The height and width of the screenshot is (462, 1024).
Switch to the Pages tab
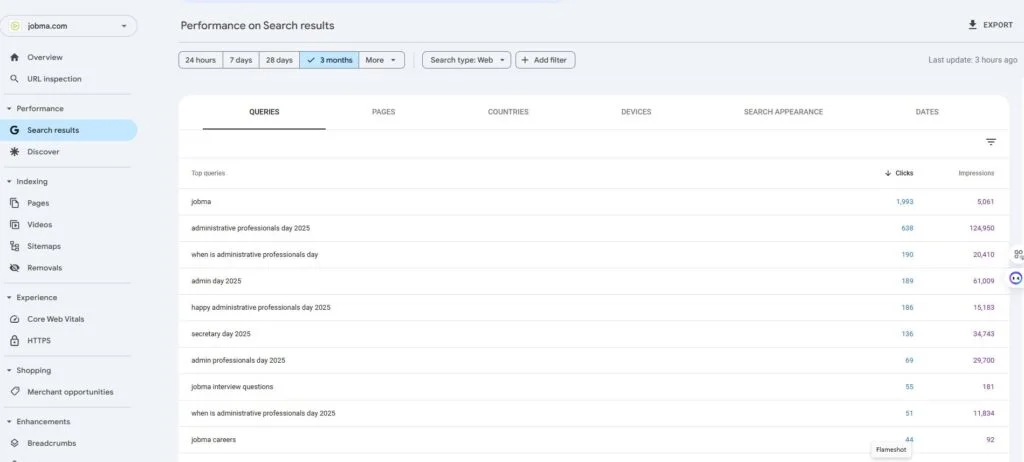tap(383, 112)
